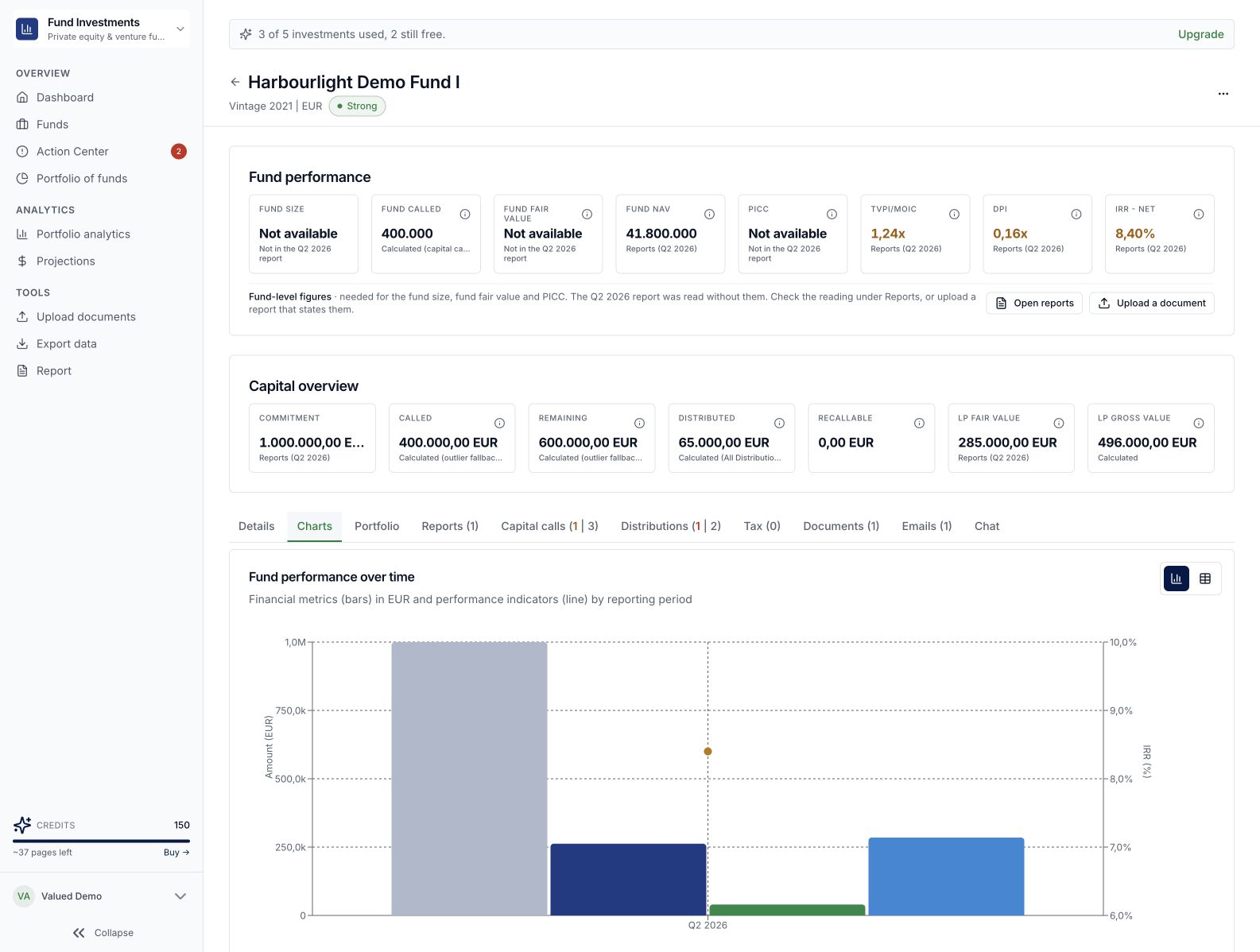The image size is (1260, 952).
Task: Open the three-dot more options menu
Action: tap(1223, 94)
